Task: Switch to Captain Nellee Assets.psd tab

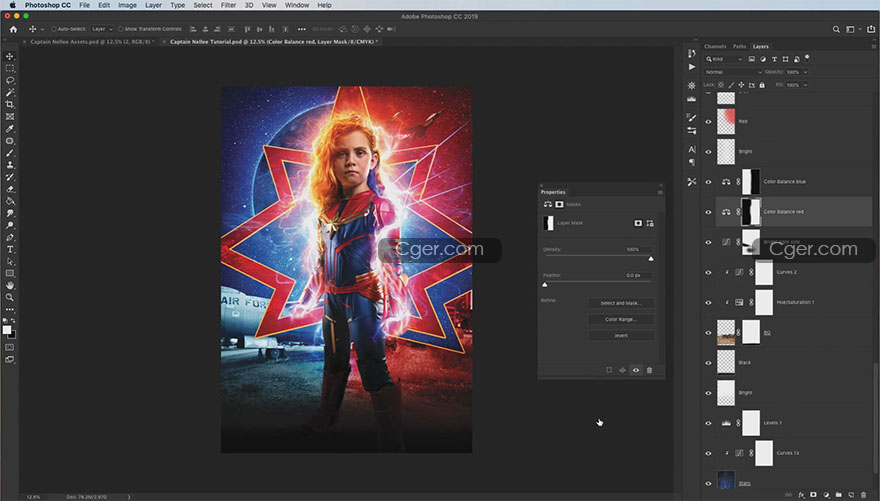Action: click(91, 42)
